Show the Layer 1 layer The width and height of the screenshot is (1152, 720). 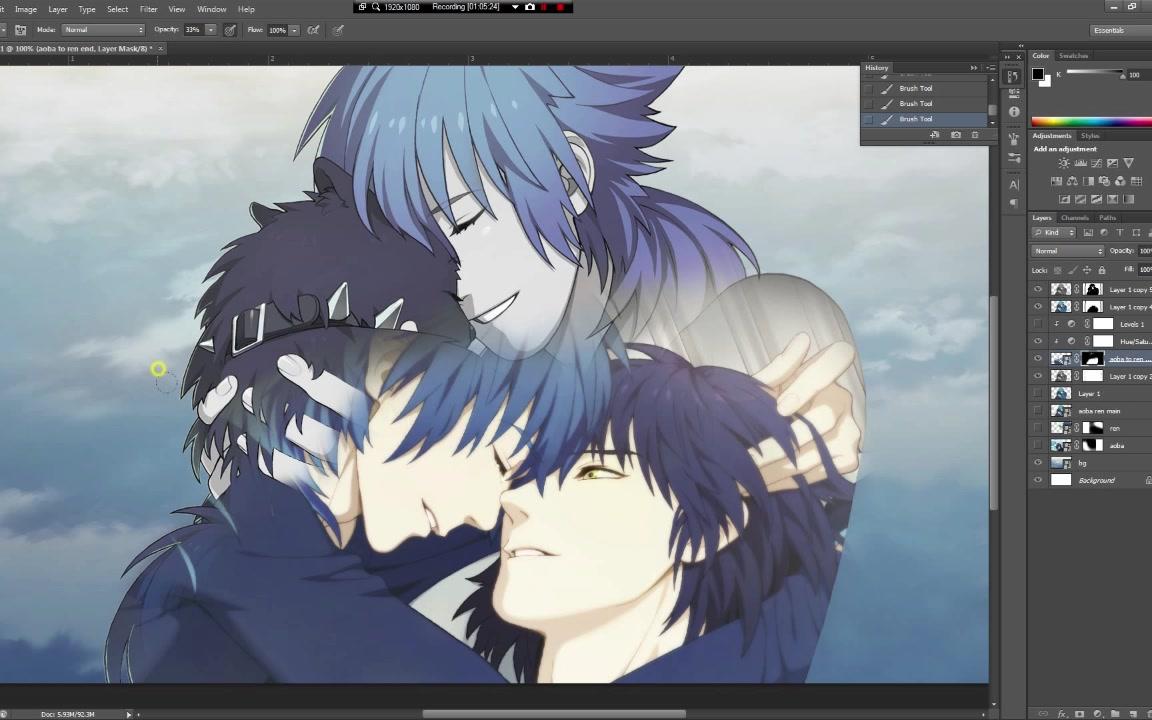[x=1038, y=393]
